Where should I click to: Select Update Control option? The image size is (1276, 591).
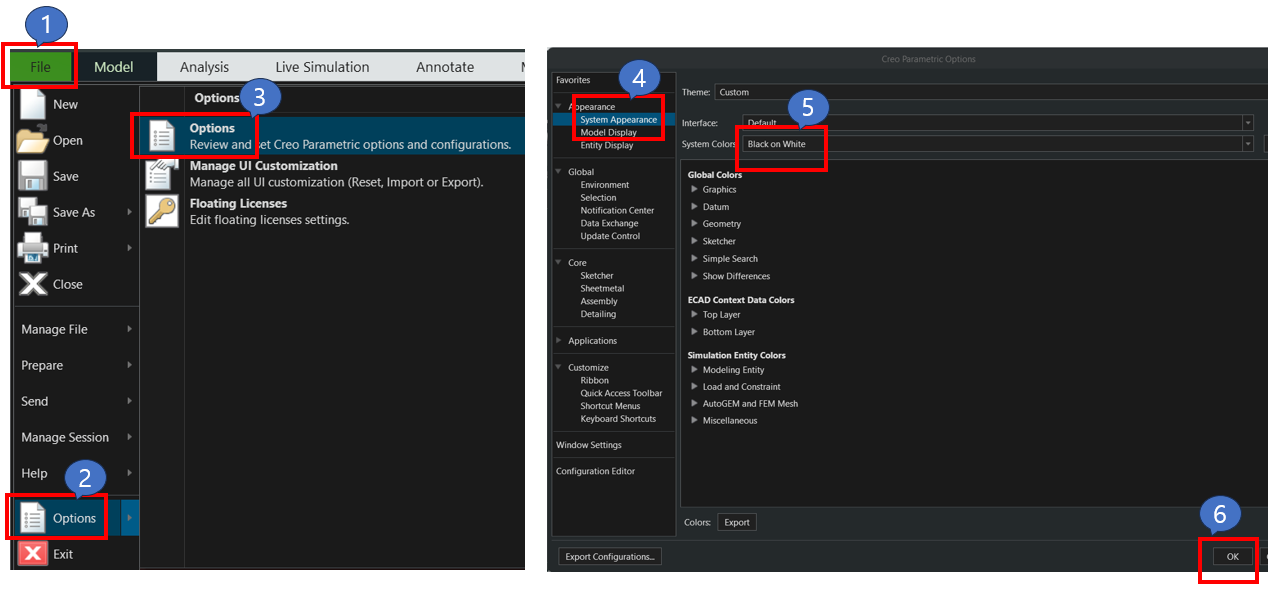click(610, 236)
